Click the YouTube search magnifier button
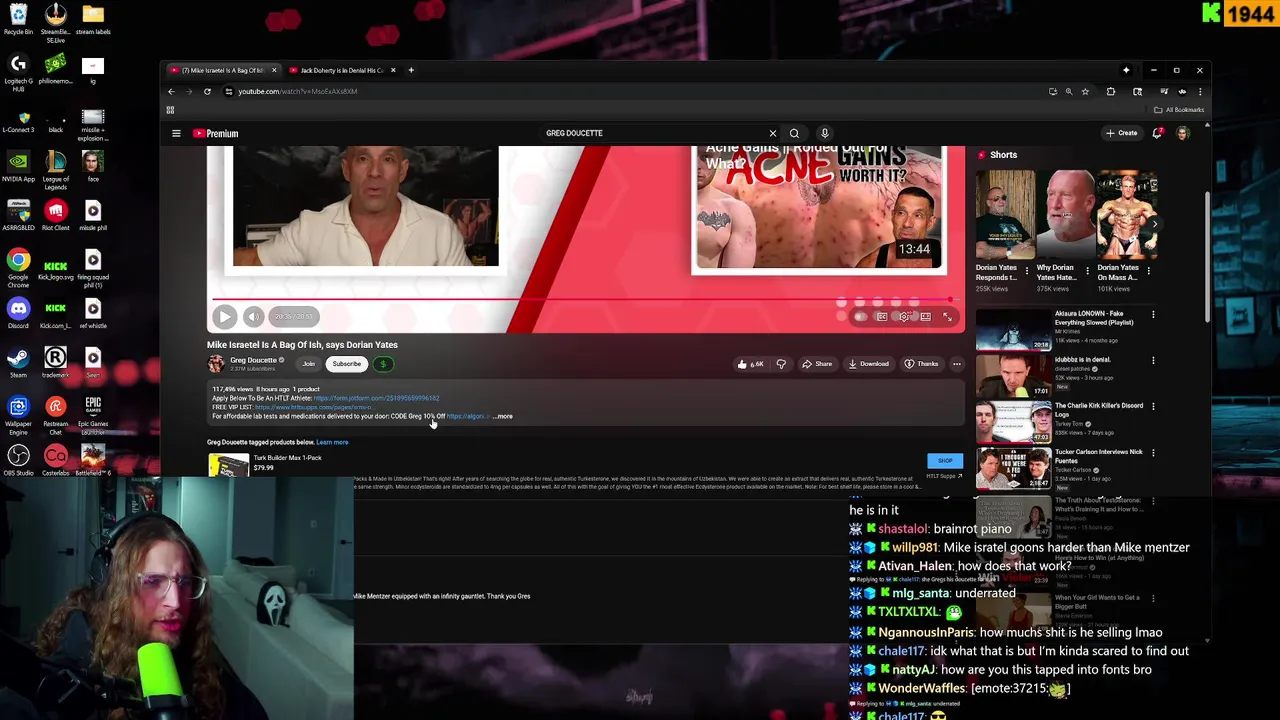 tap(794, 133)
